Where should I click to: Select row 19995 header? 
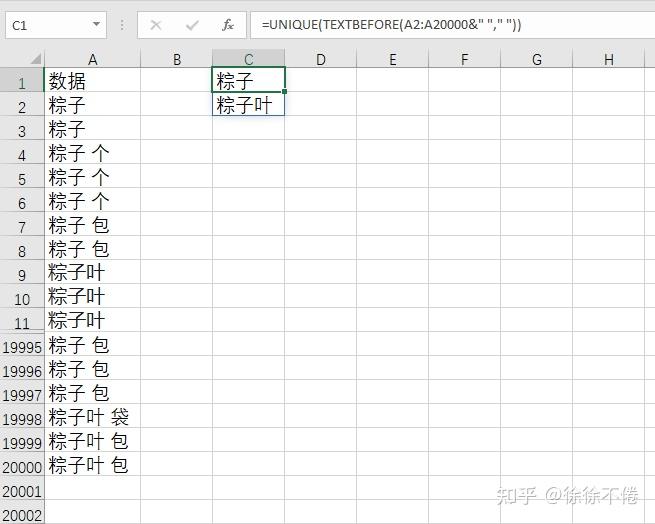(22, 346)
